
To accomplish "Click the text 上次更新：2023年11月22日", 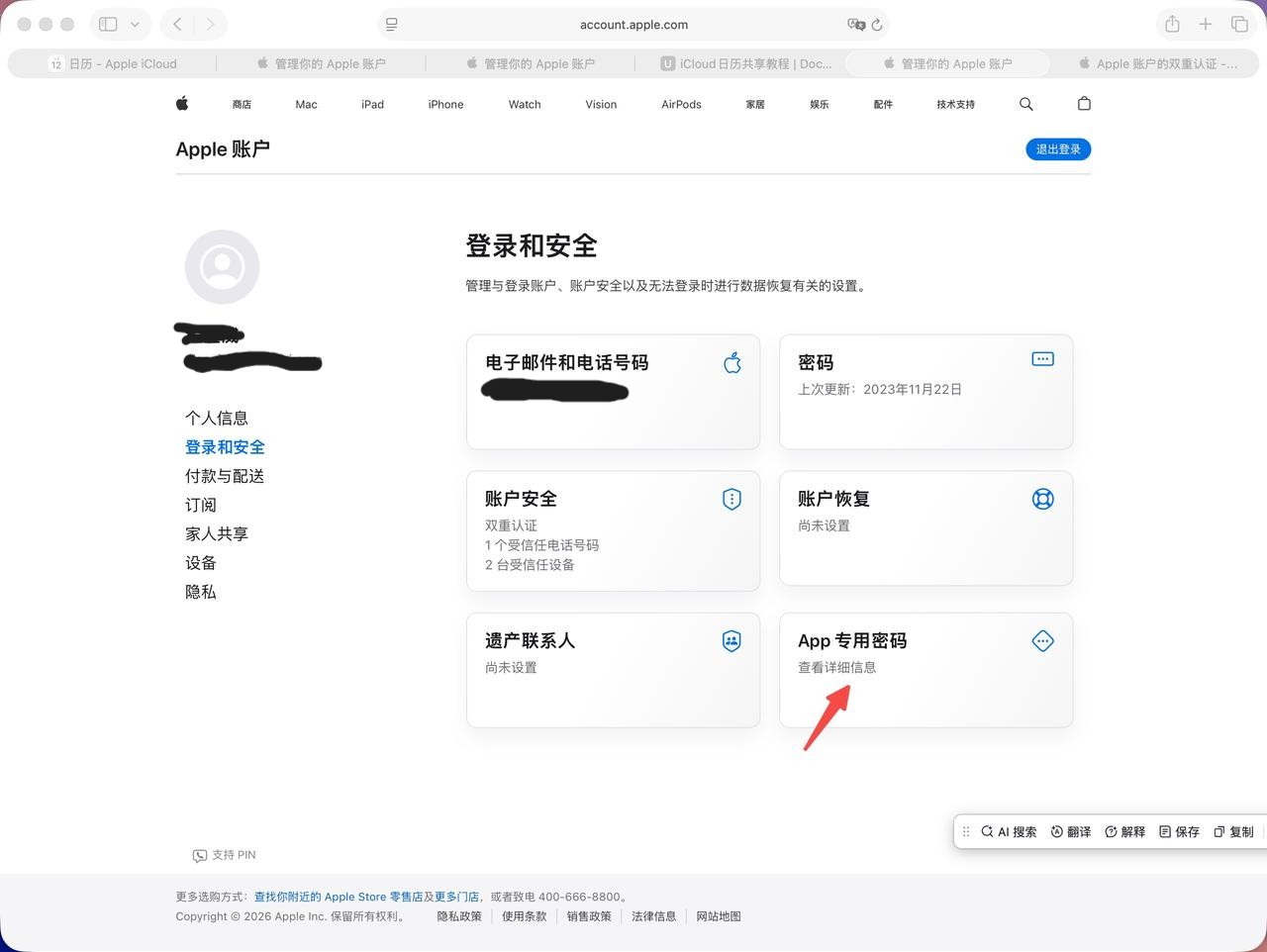I will pyautogui.click(x=880, y=389).
